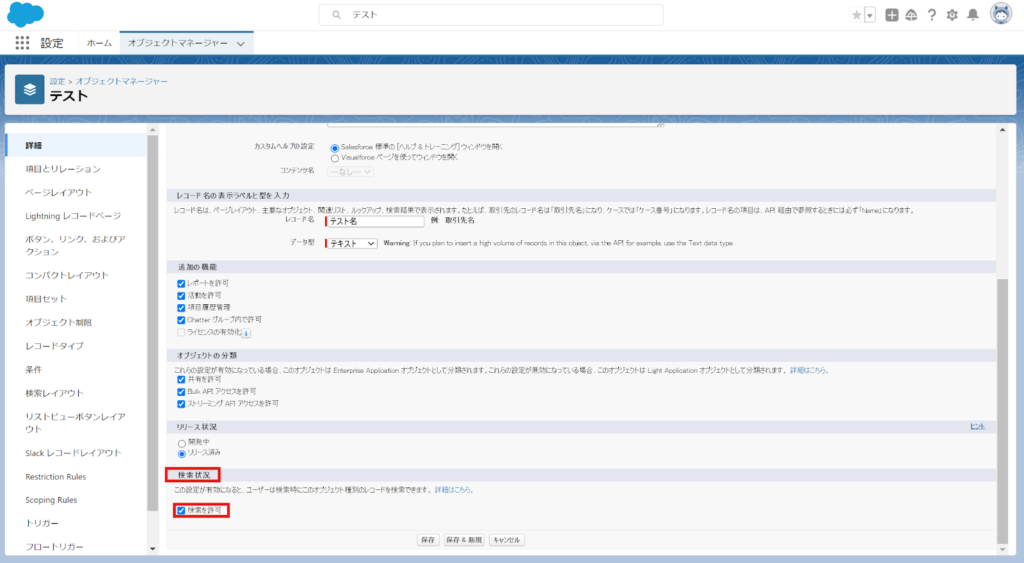This screenshot has width=1024, height=563.
Task: Open the notifications bell
Action: 972,15
